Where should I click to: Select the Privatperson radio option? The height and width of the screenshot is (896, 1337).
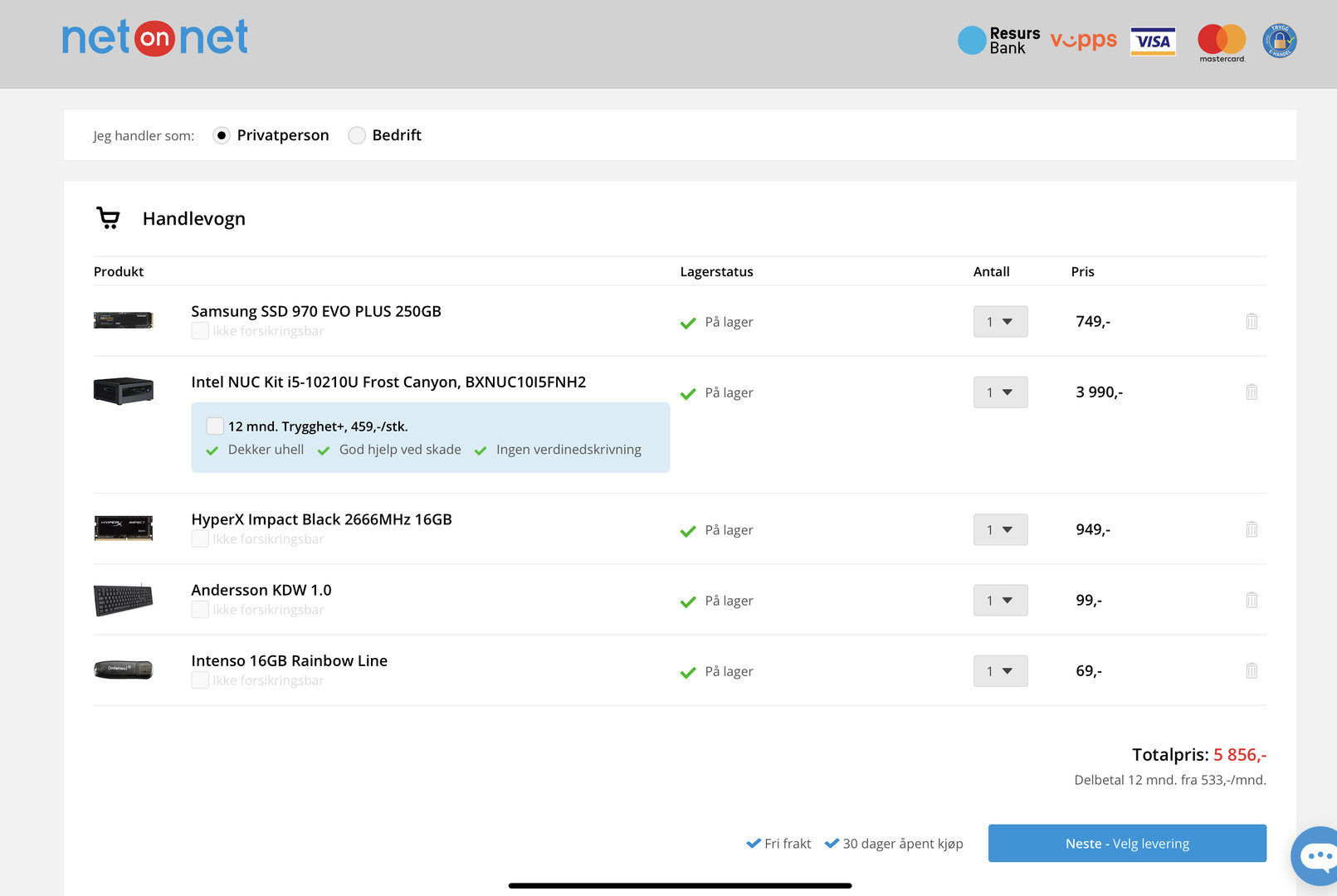(222, 135)
